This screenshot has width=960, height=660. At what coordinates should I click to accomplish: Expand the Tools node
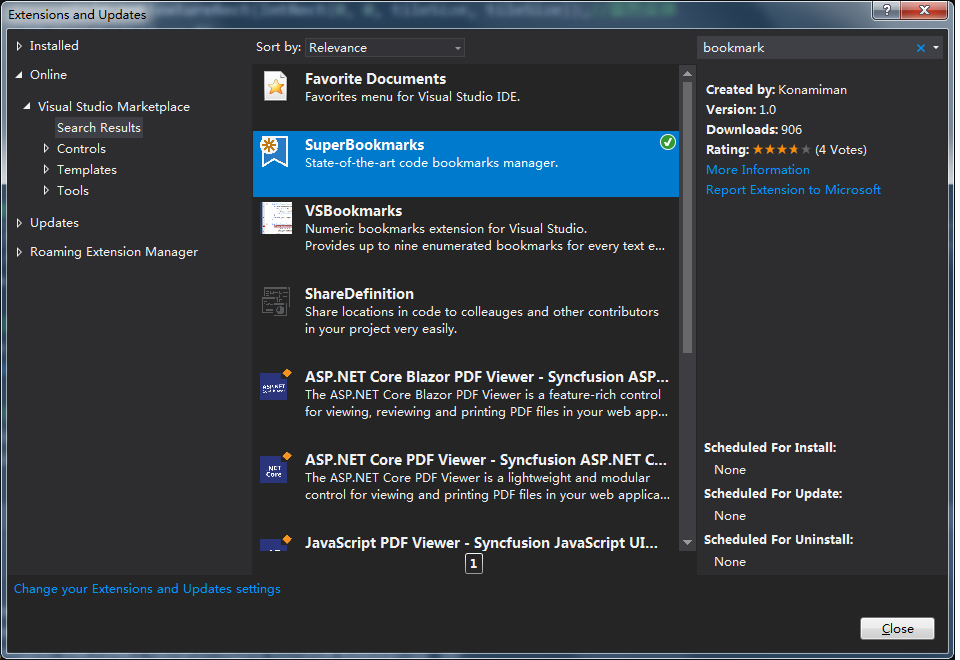46,190
